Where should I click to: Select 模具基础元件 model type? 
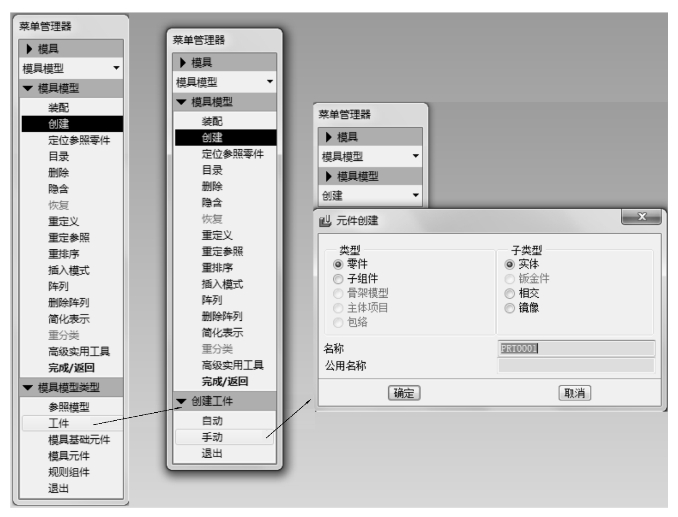79,440
